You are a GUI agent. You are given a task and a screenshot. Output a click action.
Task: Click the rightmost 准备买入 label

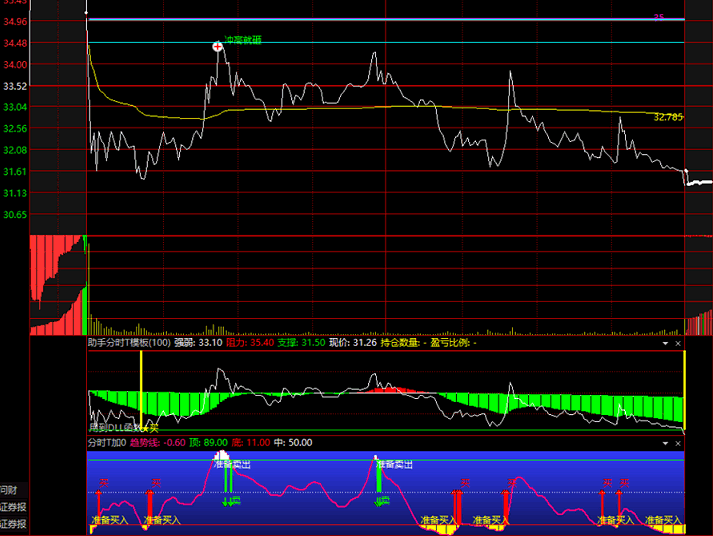click(x=663, y=520)
